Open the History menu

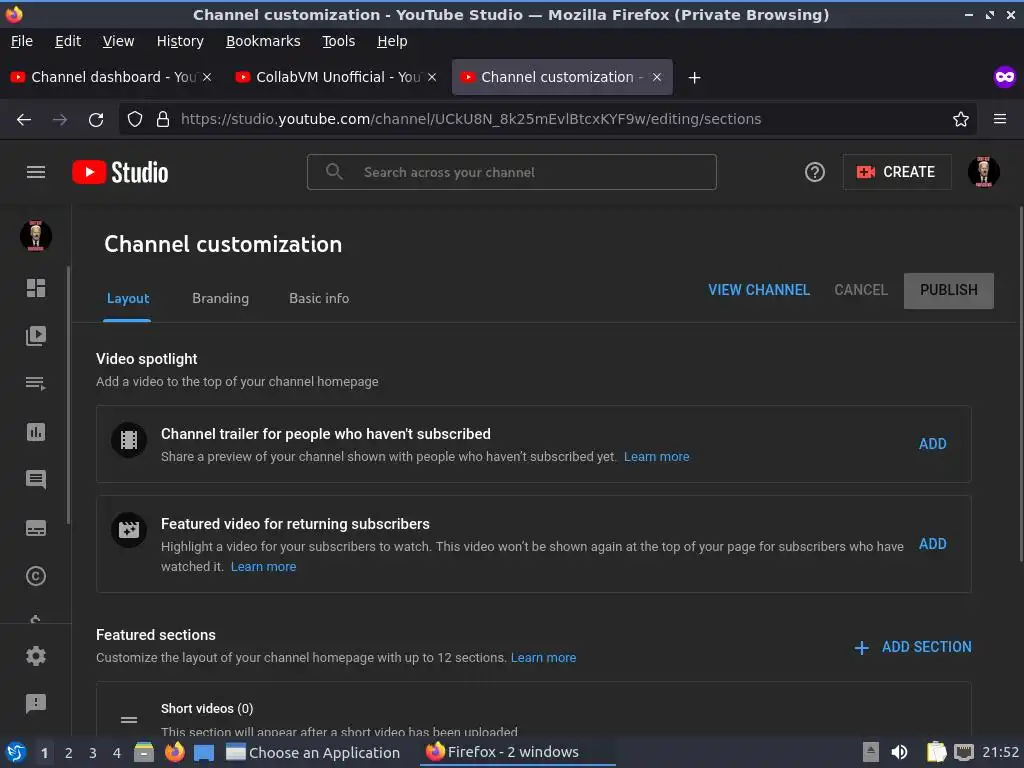coord(180,41)
